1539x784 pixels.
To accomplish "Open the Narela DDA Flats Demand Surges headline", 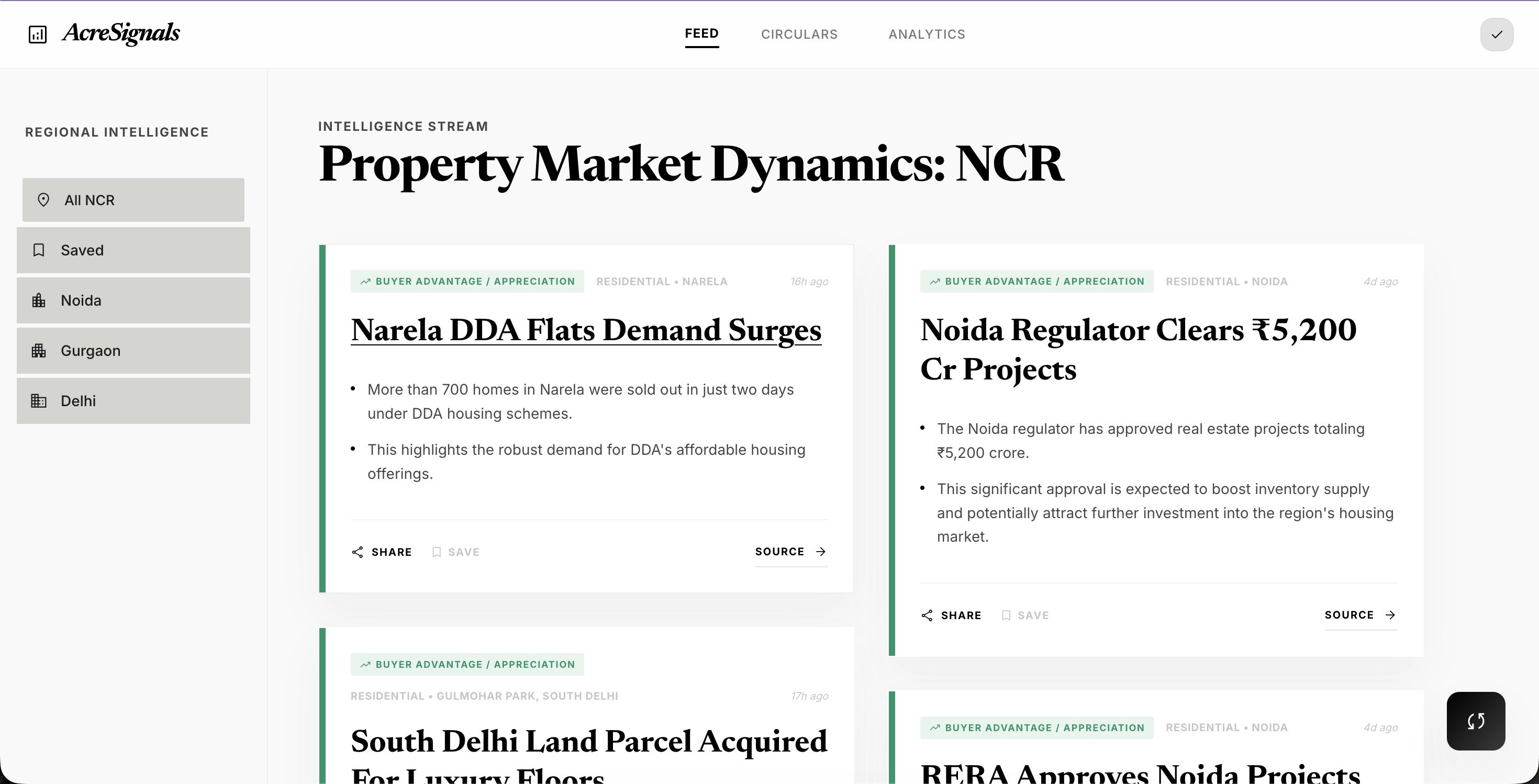I will [586, 330].
